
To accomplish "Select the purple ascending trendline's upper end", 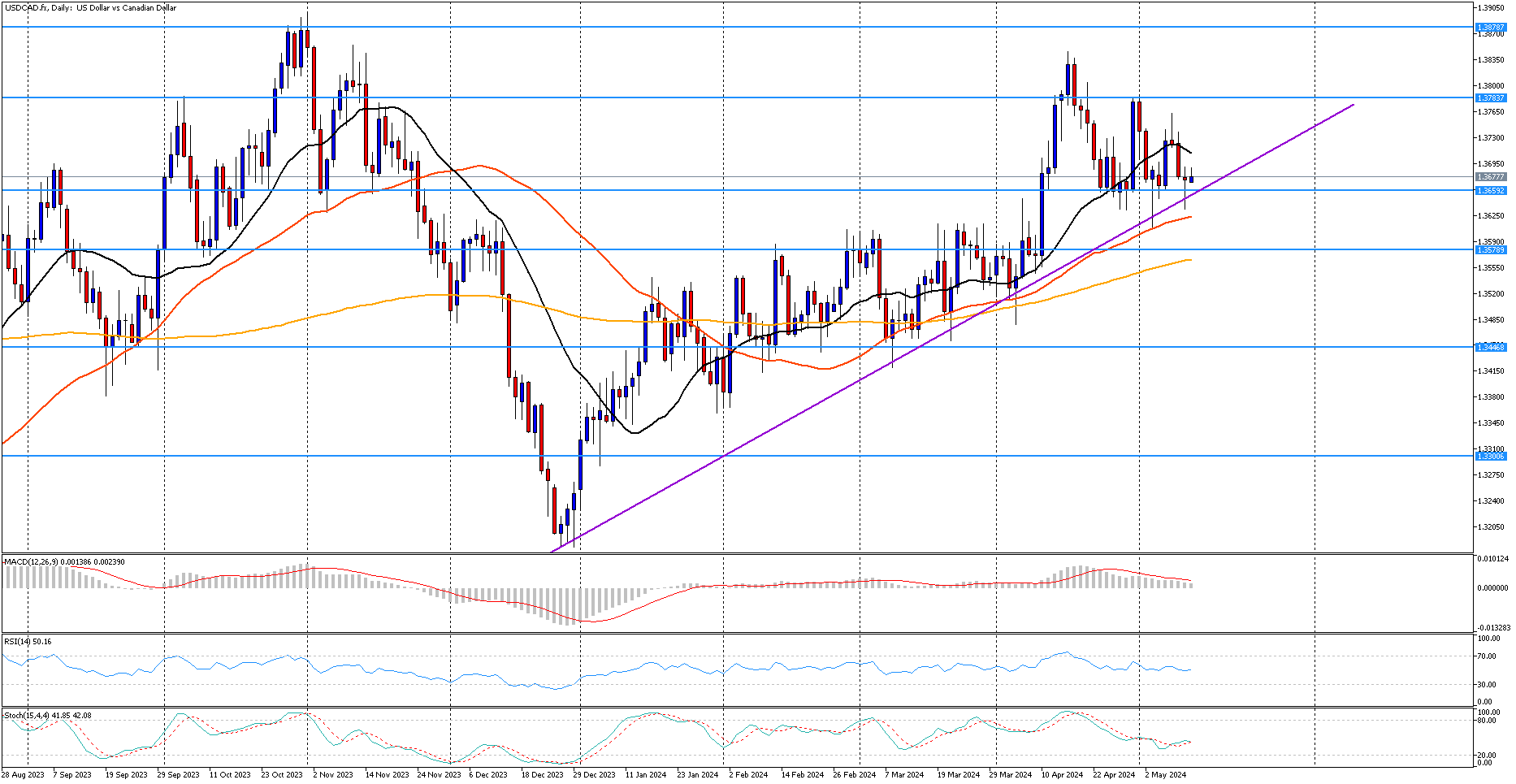I will click(1353, 104).
